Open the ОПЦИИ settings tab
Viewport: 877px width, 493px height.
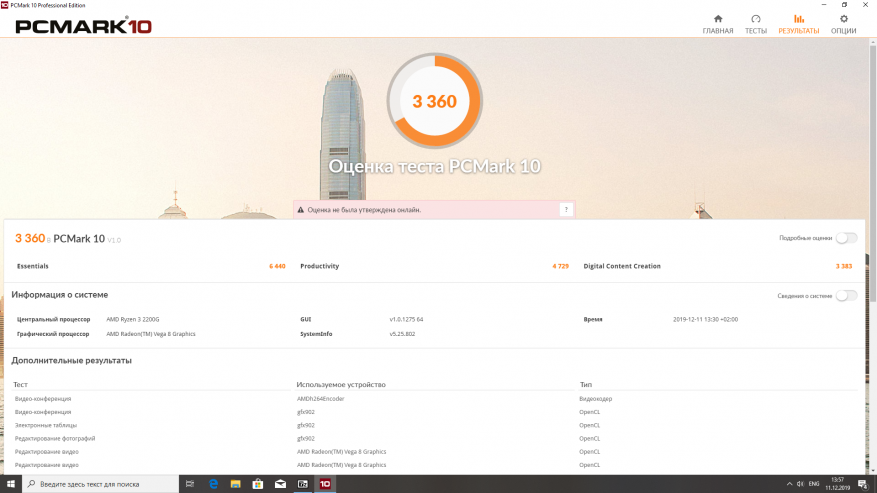(843, 25)
